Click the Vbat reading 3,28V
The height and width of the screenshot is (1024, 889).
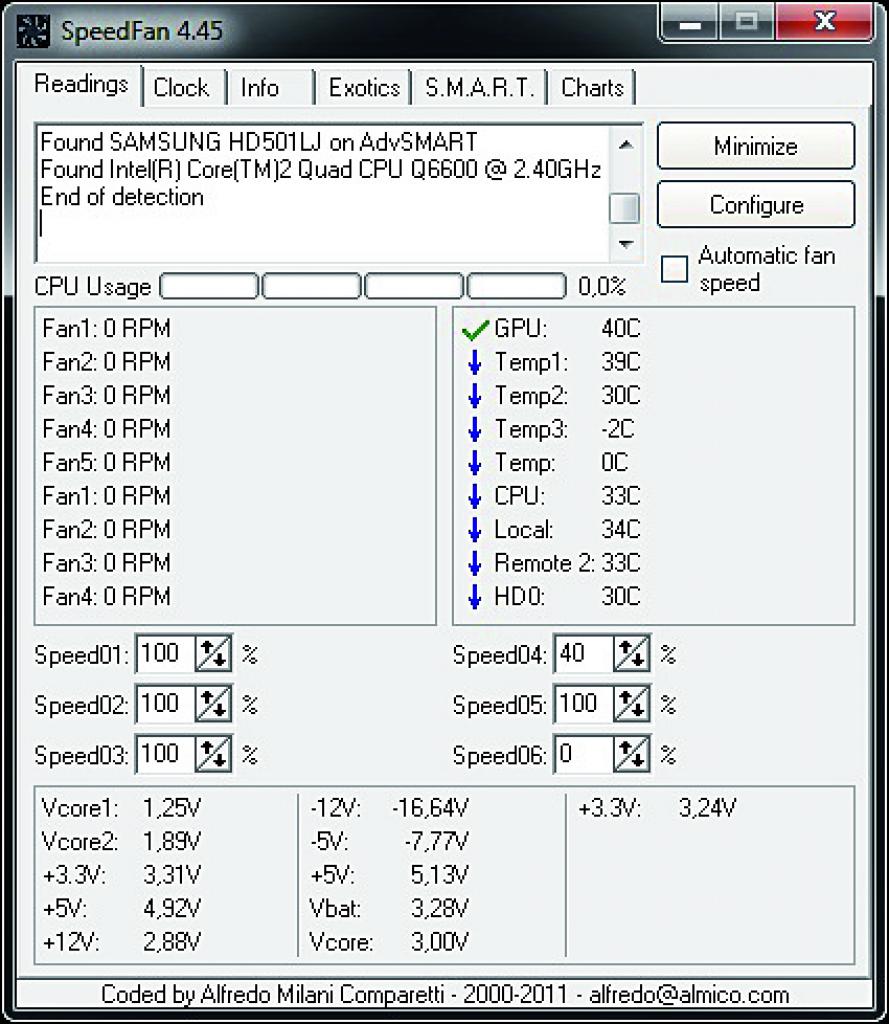pos(440,908)
